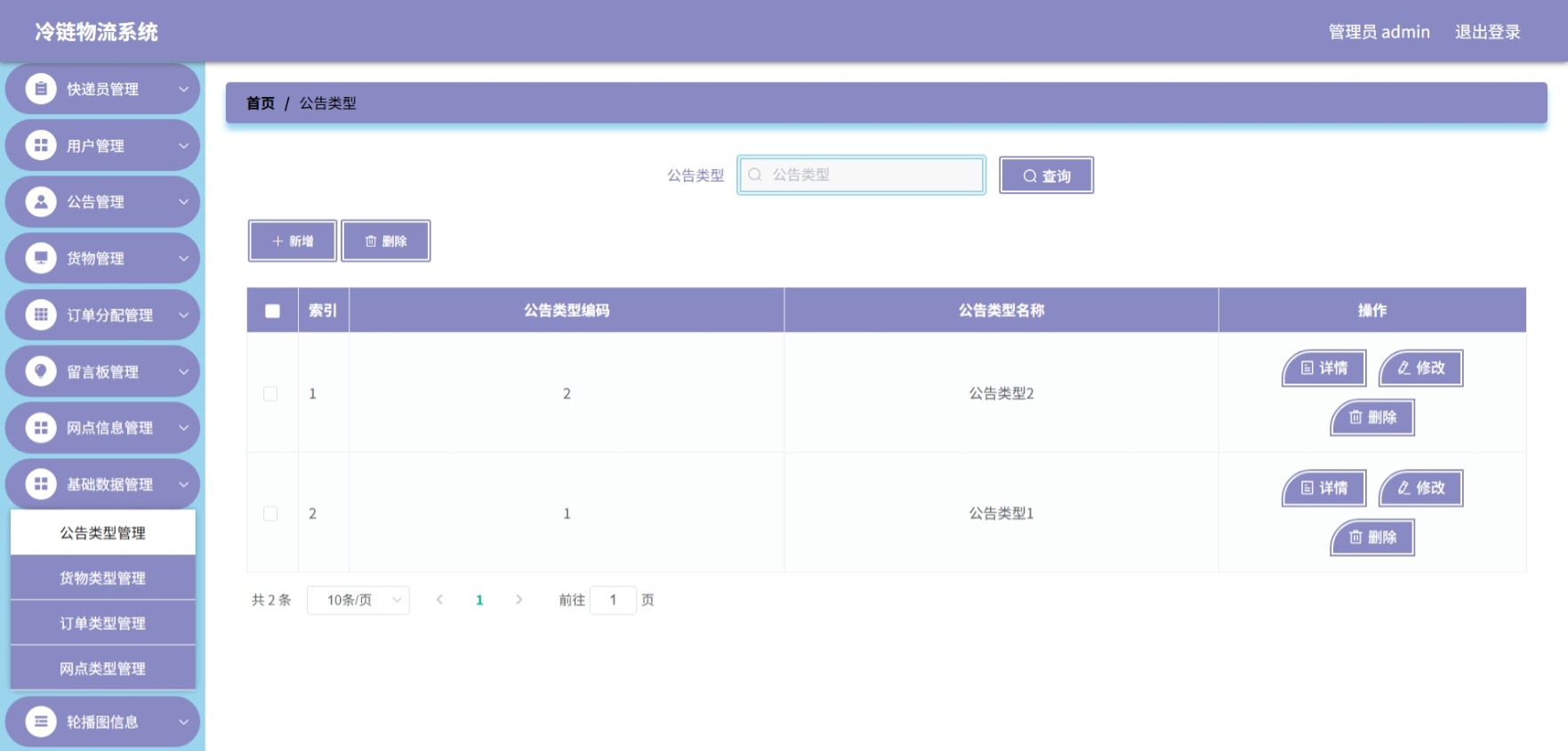The width and height of the screenshot is (1568, 751).
Task: Click the toolbar 删除 batch delete button
Action: click(386, 241)
